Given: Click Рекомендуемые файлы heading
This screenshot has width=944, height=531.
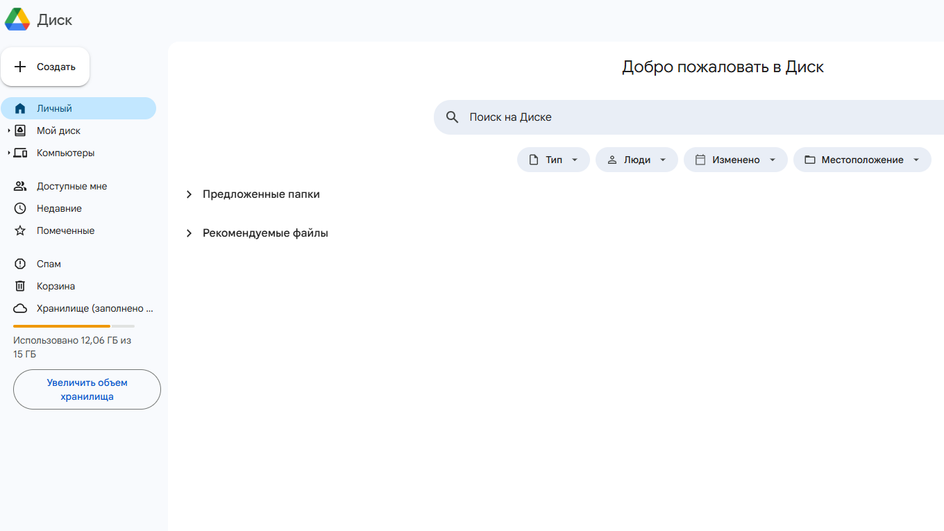Looking at the screenshot, I should pos(265,233).
